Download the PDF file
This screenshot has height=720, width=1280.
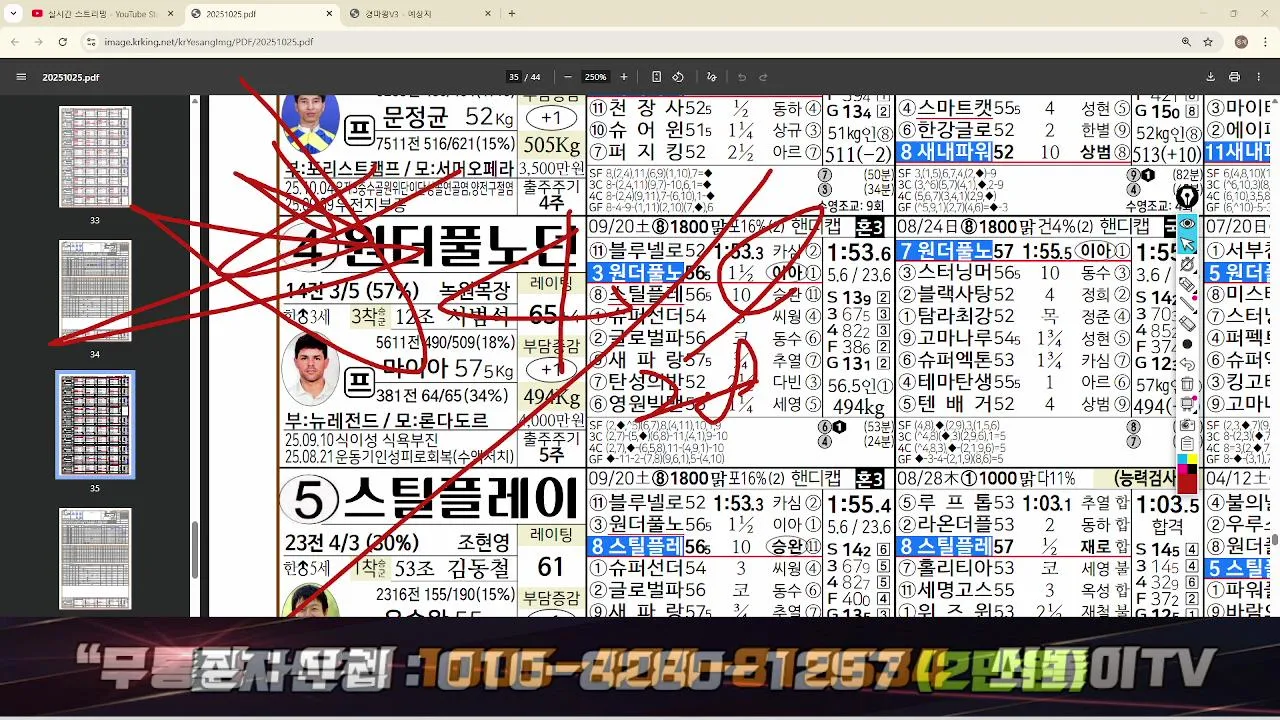point(1211,77)
